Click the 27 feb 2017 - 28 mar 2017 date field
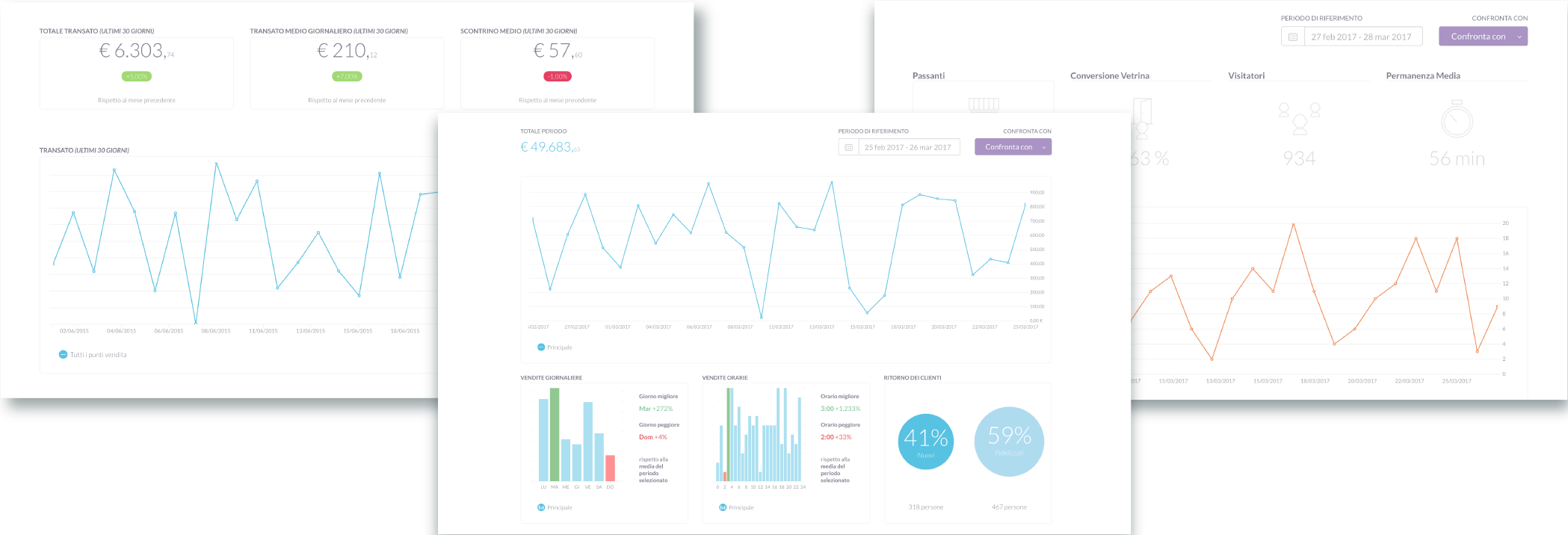1568x535 pixels. pyautogui.click(x=1362, y=37)
